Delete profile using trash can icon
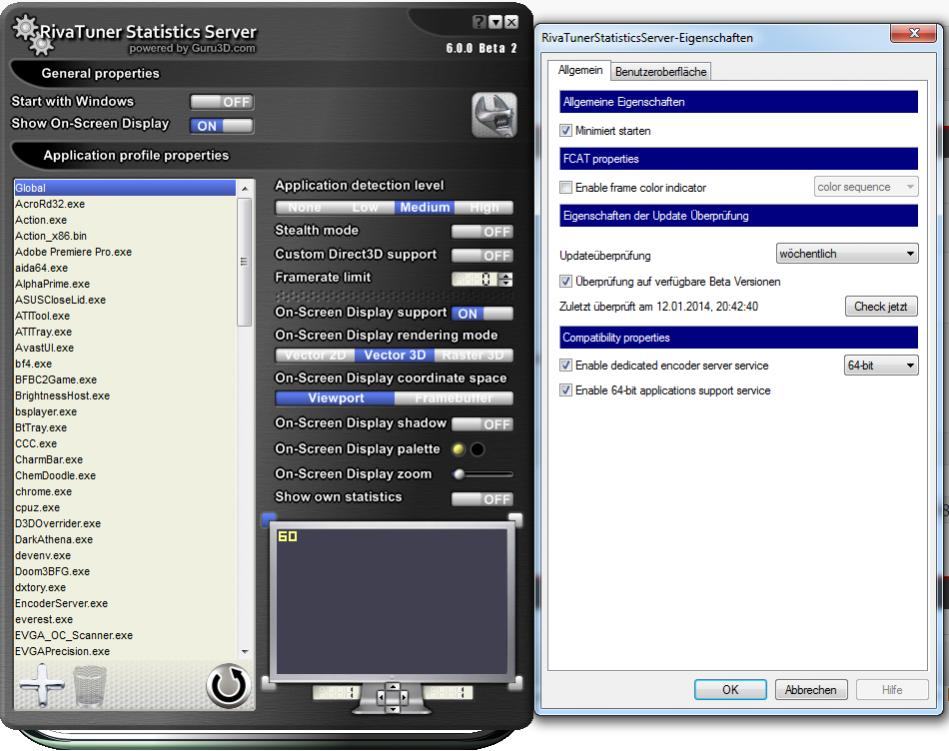 [90, 686]
